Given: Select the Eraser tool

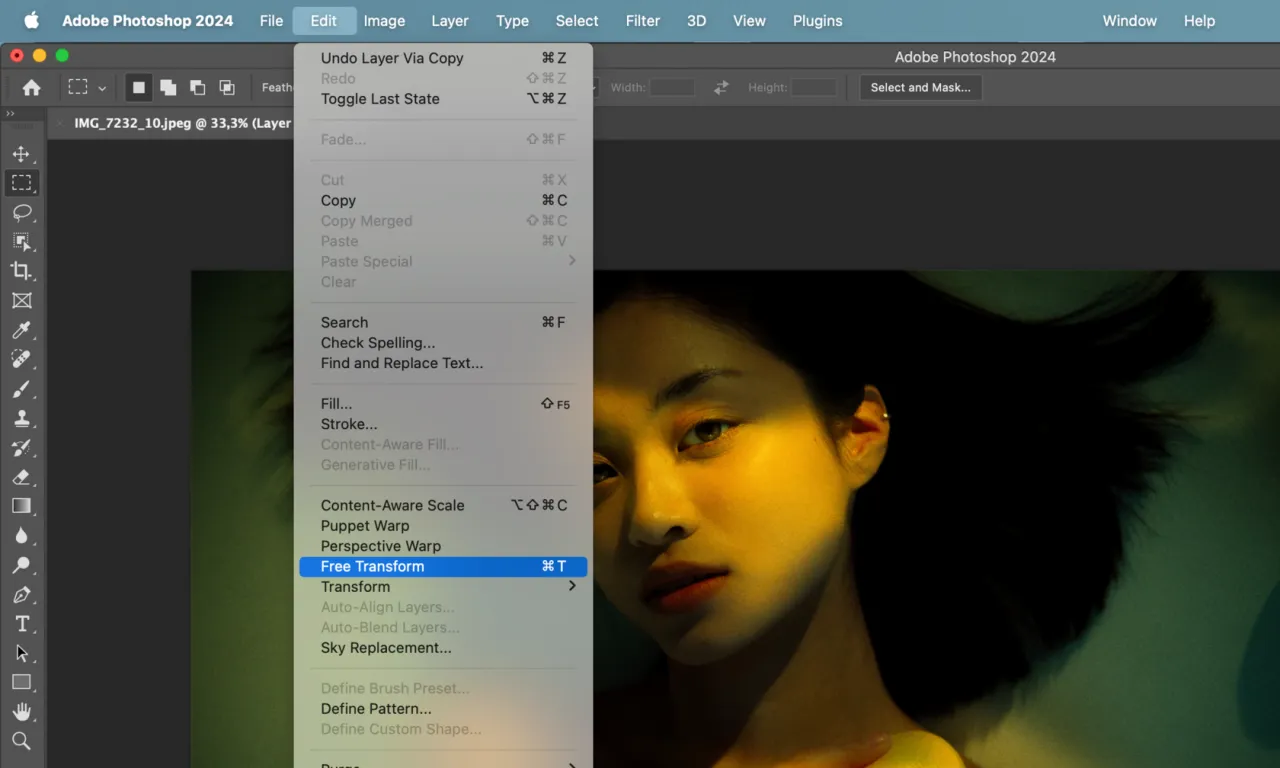Looking at the screenshot, I should click(21, 477).
